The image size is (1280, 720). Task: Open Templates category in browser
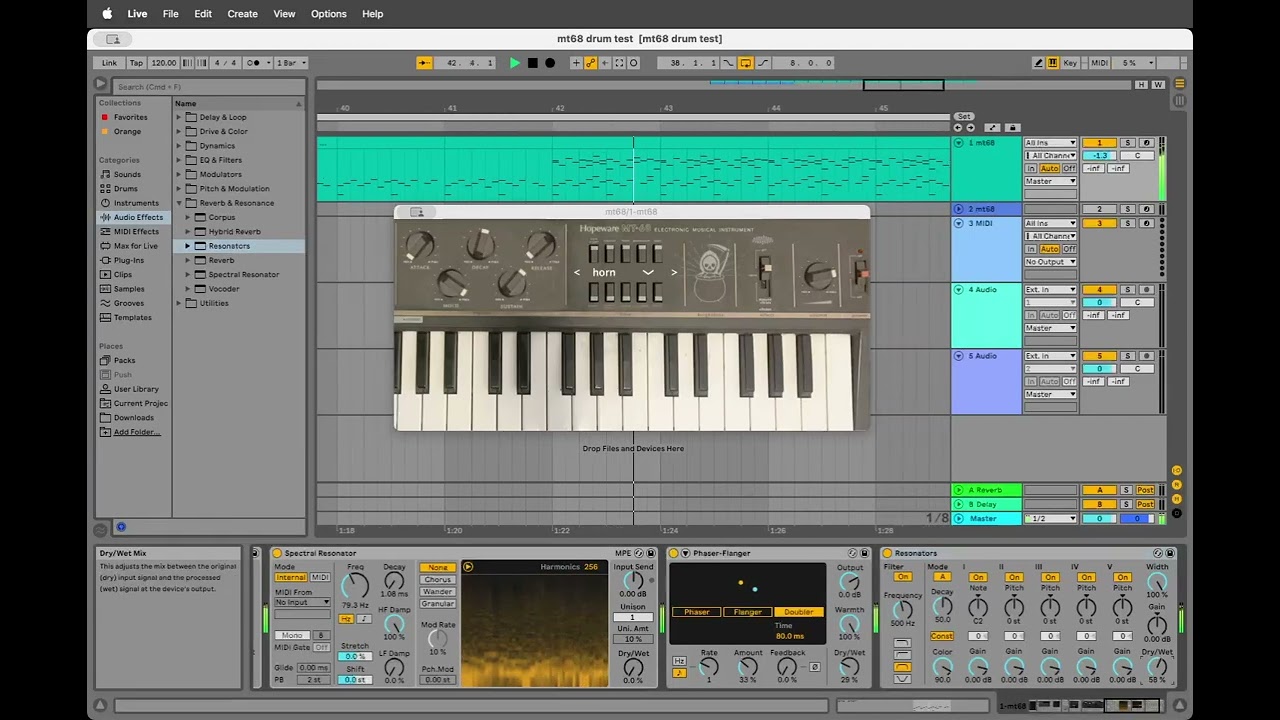[133, 317]
